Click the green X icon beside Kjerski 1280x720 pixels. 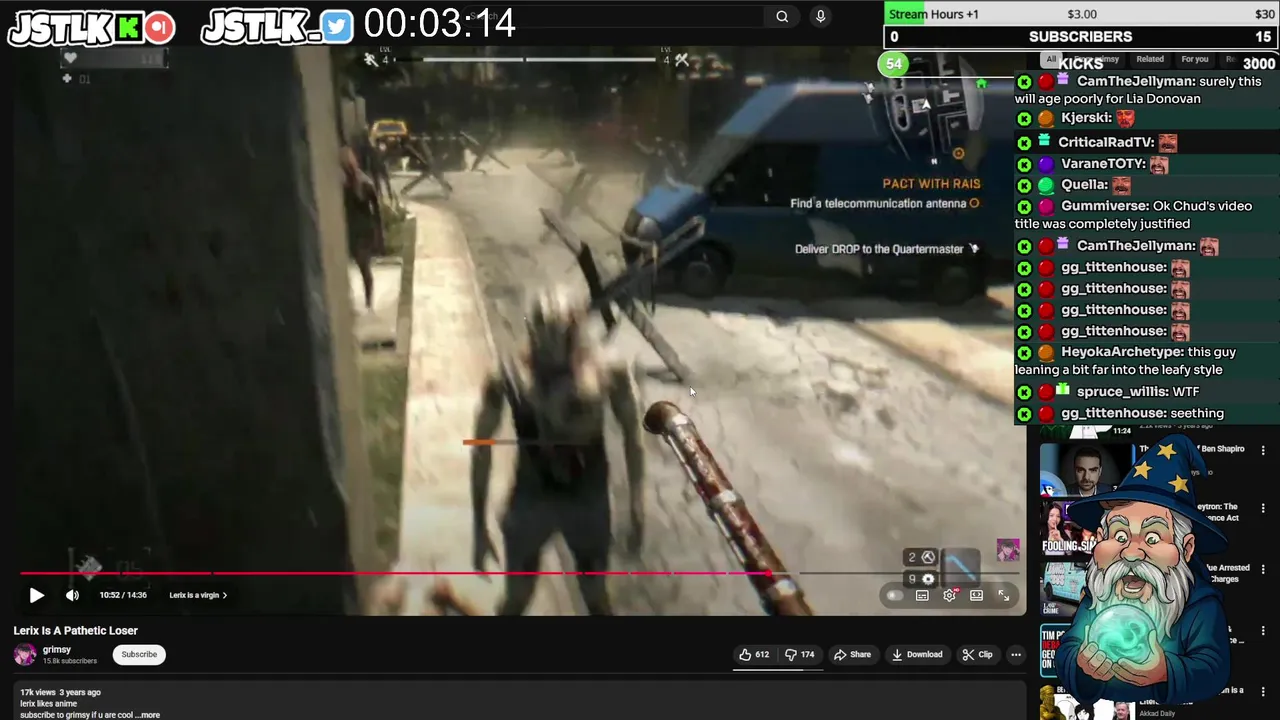pos(1024,119)
